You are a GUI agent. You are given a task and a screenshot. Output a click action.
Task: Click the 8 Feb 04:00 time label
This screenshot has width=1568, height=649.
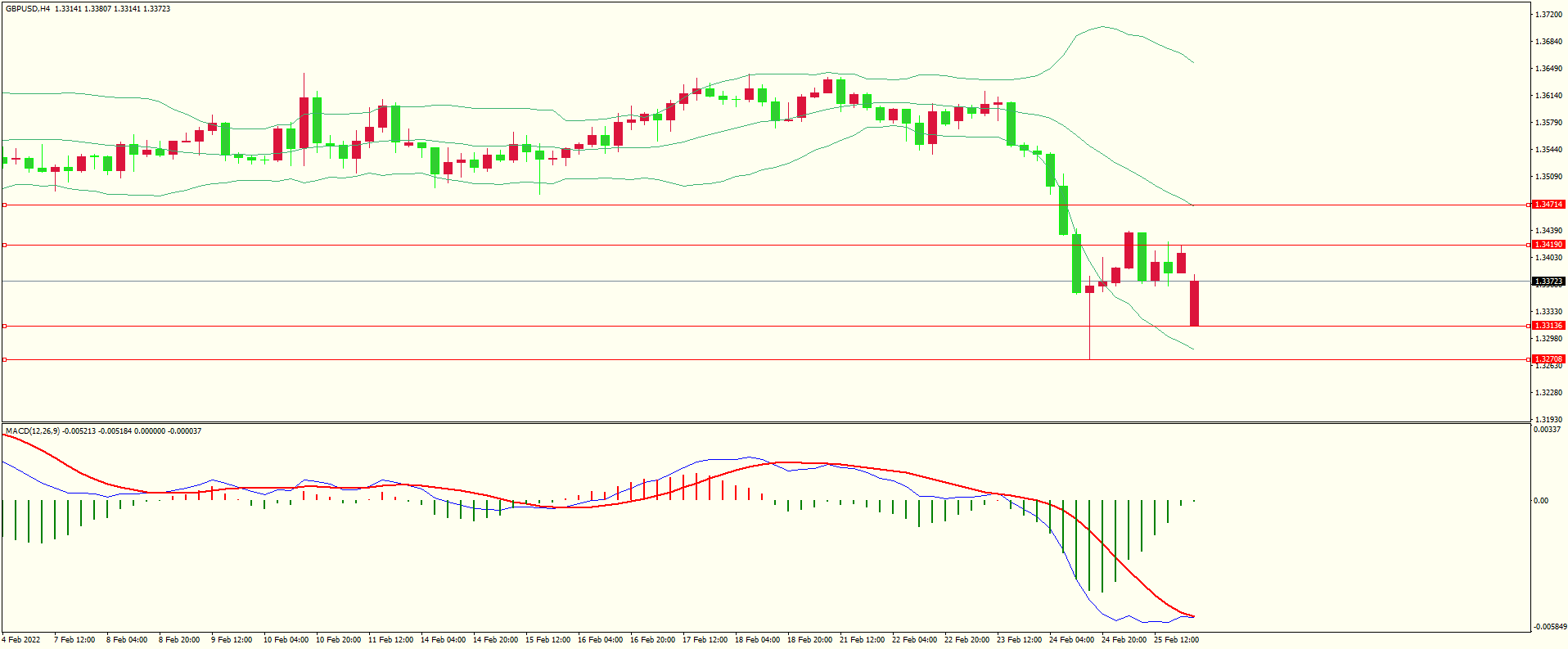127,640
